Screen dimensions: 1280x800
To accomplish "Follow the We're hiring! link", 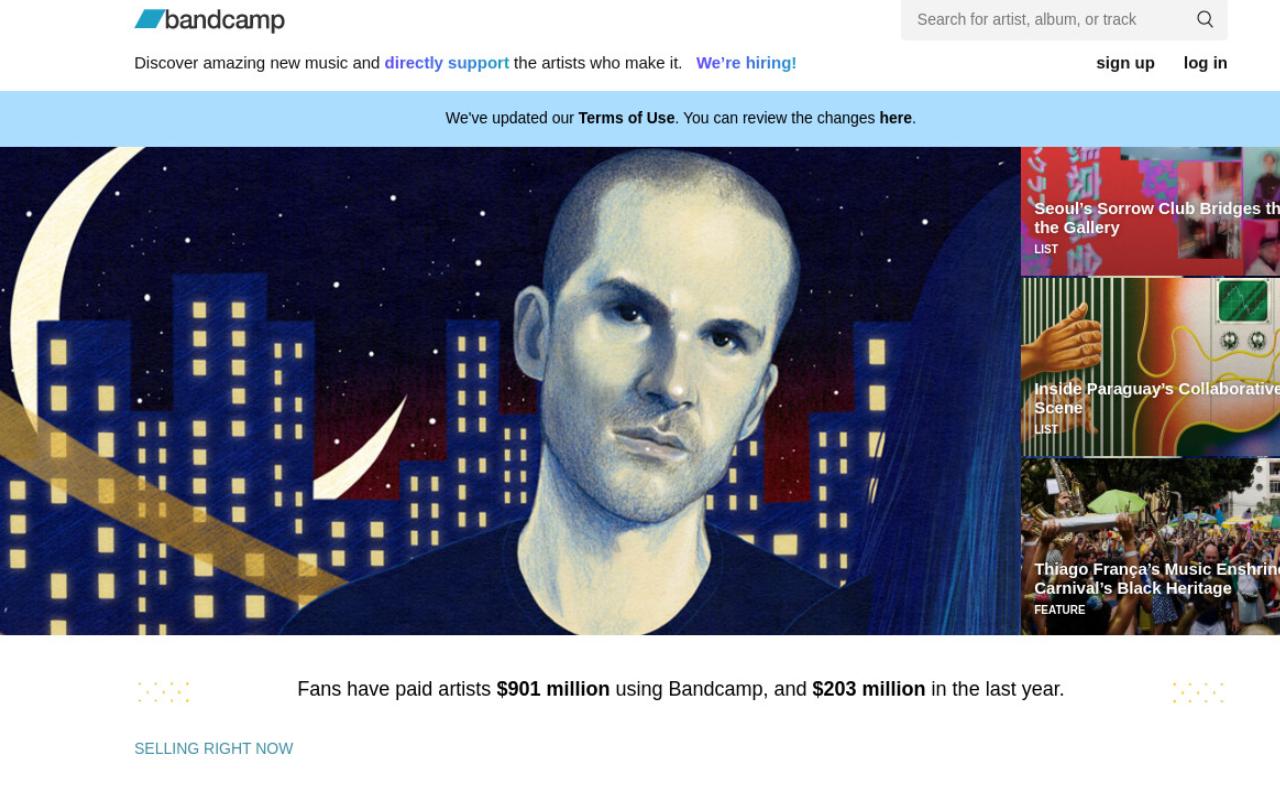I will click(746, 62).
